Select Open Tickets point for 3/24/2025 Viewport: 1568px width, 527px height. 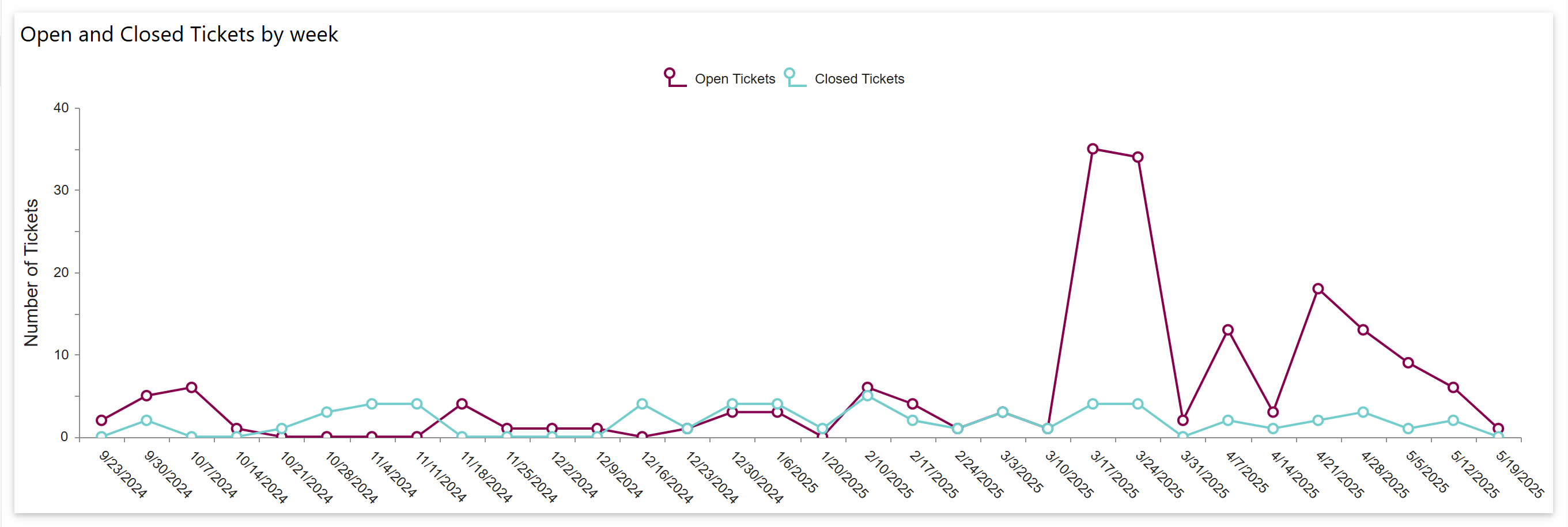point(1138,157)
